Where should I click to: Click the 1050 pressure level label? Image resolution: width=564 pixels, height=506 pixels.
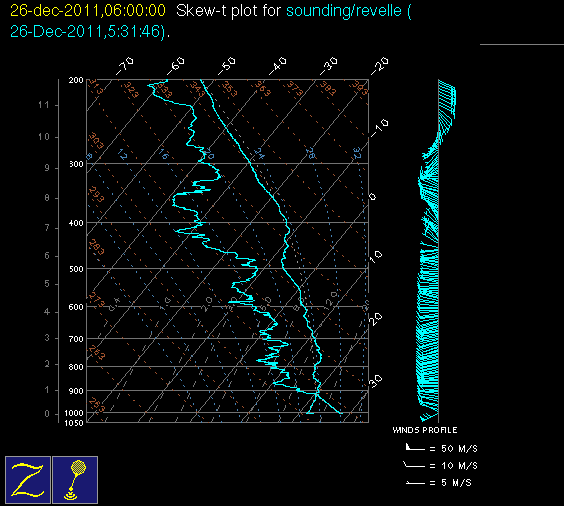(x=74, y=423)
